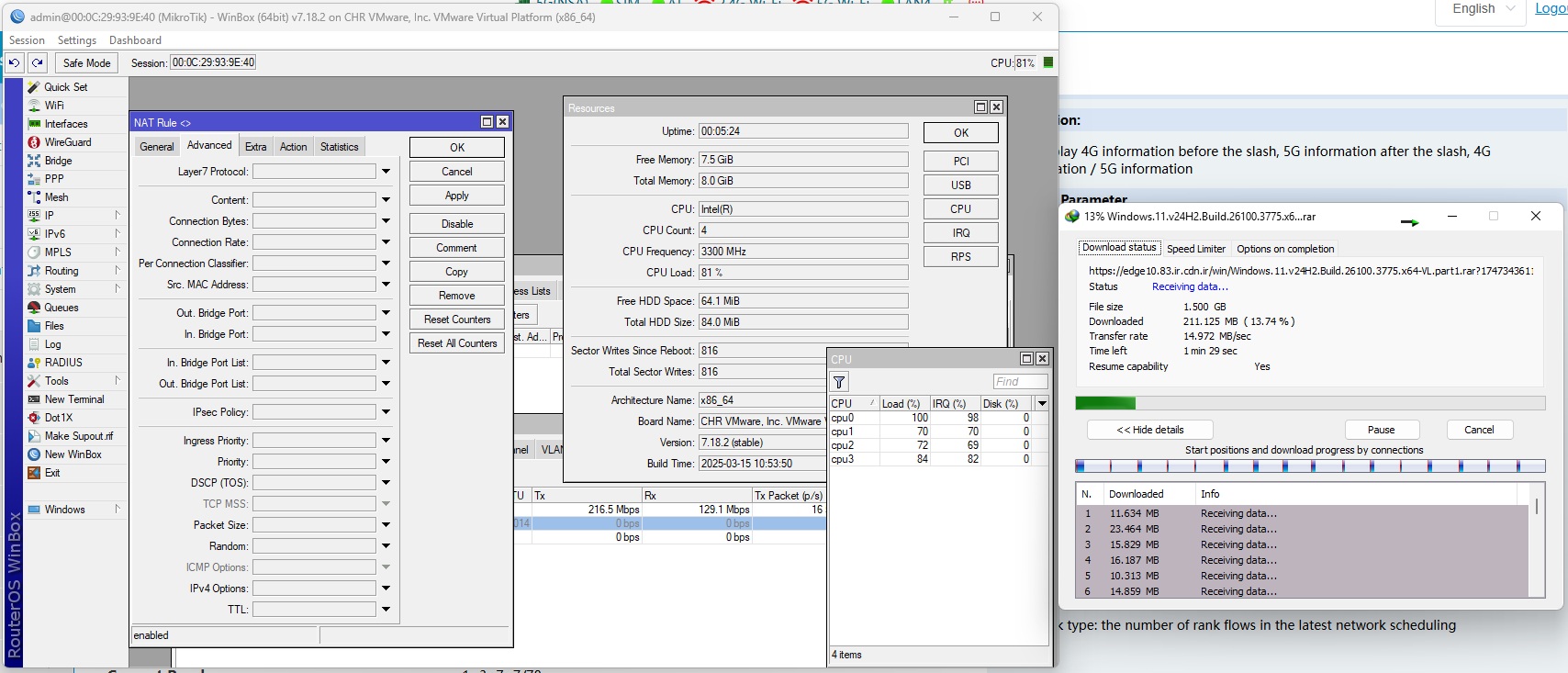Click the IRQ button in Resources
Screen dimensions: 1568x673
pyautogui.click(x=961, y=233)
